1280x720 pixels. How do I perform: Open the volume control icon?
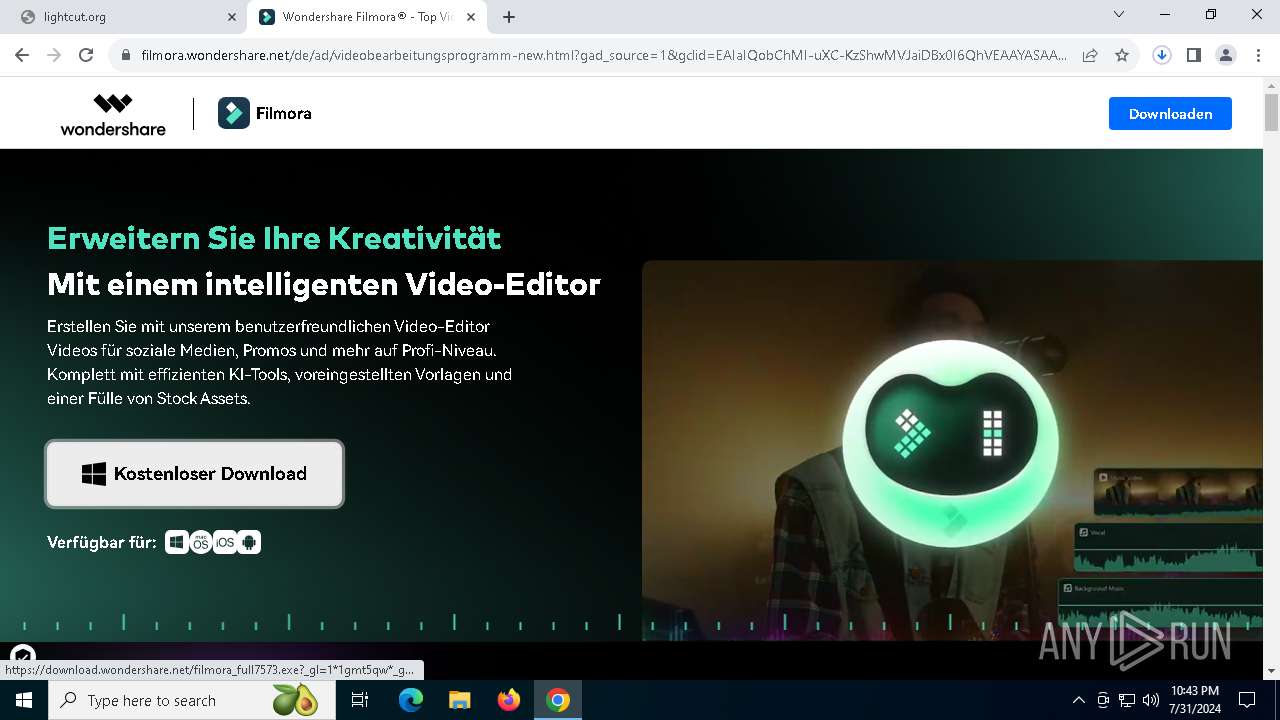(x=1151, y=700)
